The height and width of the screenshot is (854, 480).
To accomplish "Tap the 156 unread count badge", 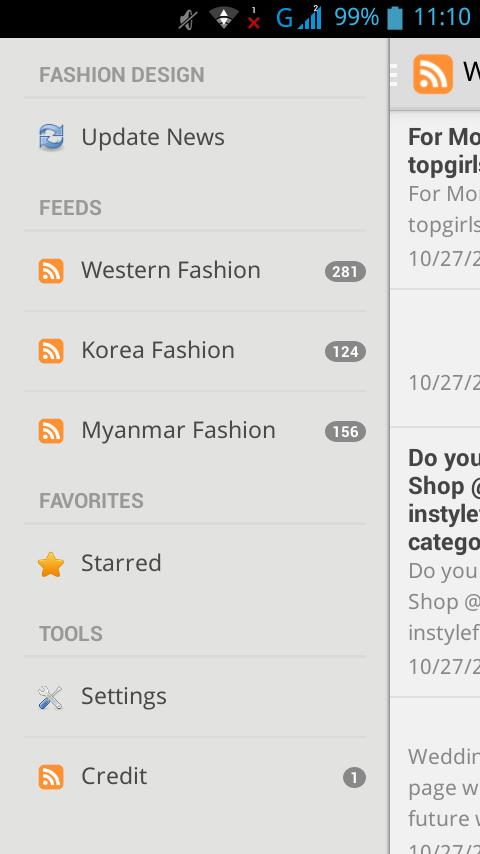I will coord(345,431).
